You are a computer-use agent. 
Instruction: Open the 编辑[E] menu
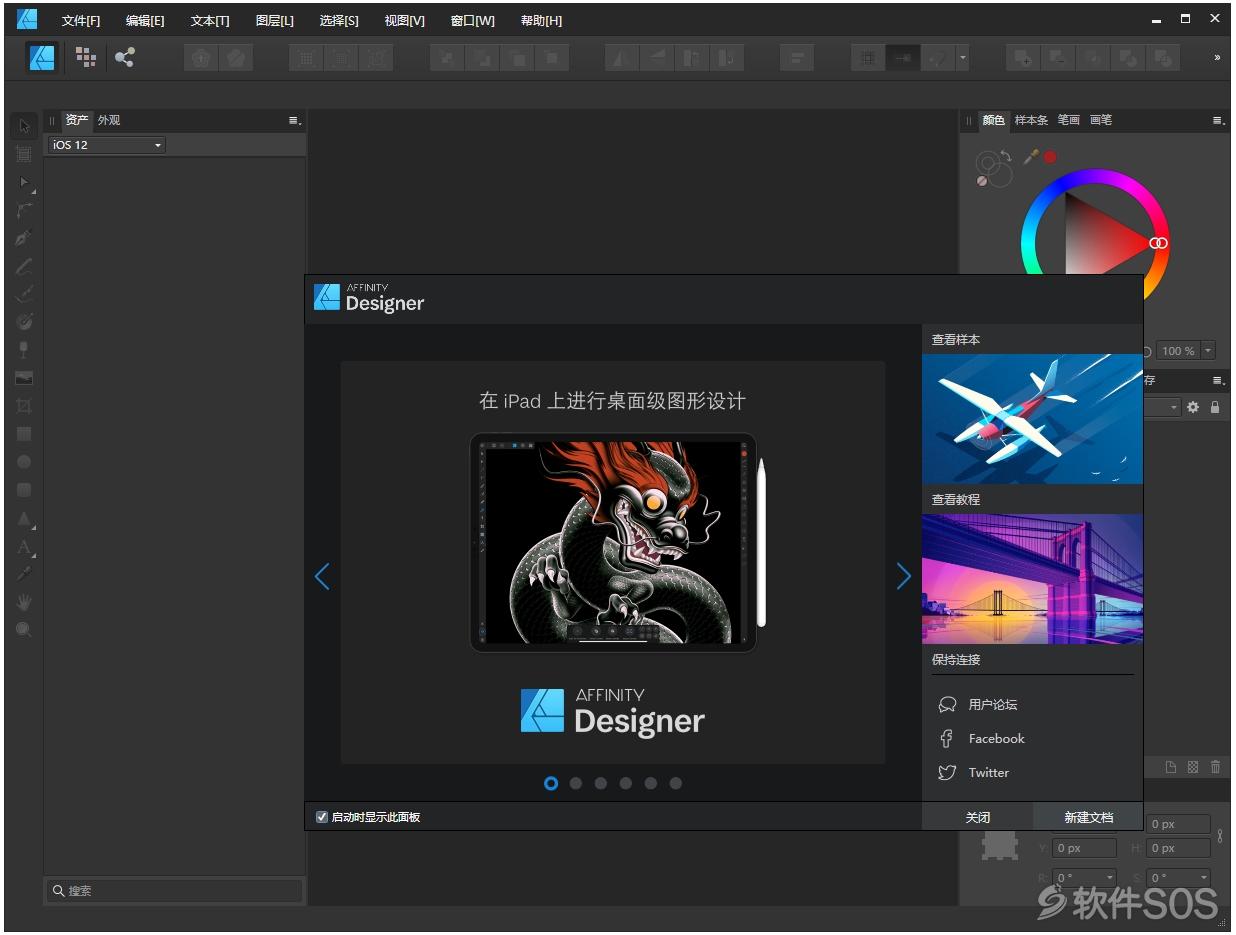[x=145, y=21]
